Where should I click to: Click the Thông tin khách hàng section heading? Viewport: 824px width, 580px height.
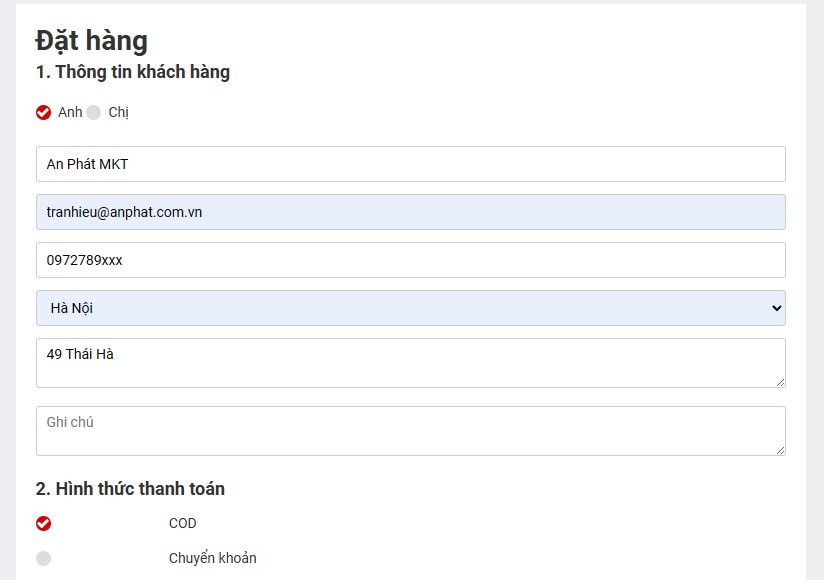(132, 72)
